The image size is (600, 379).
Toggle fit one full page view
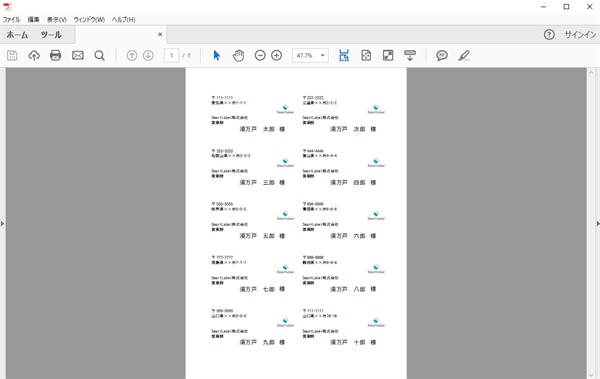pos(366,56)
